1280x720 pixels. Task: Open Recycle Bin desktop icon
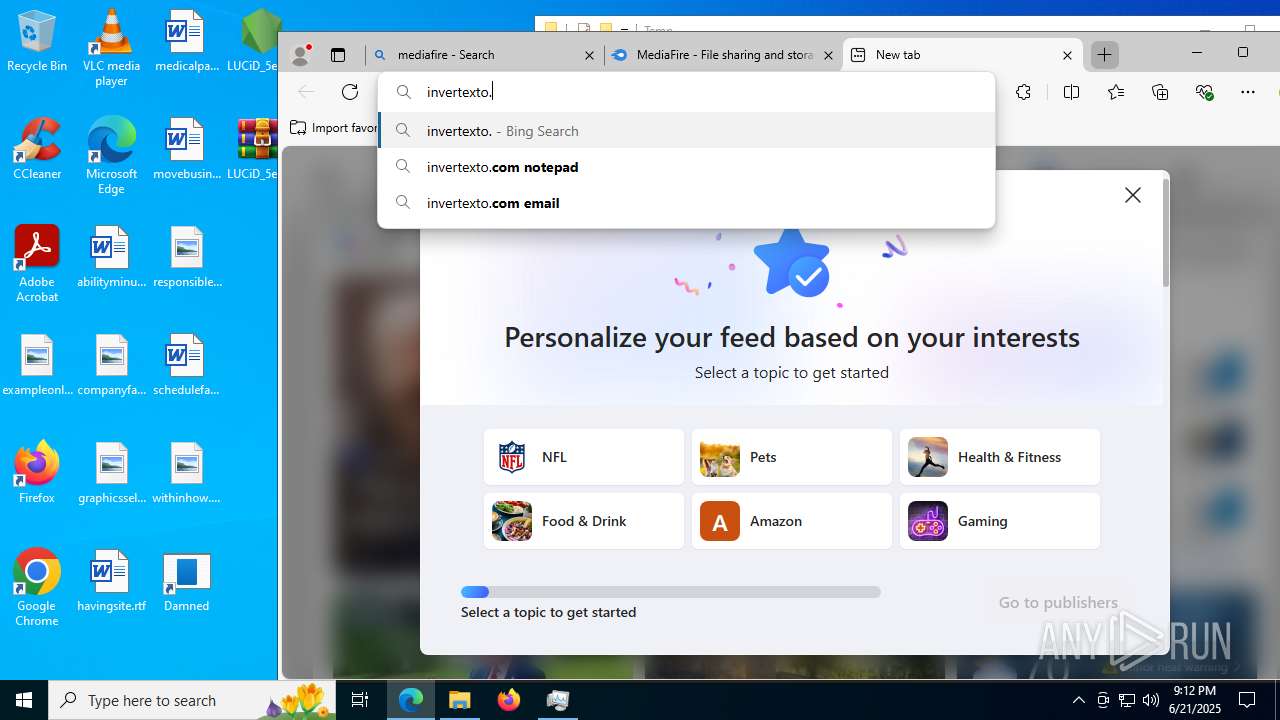[37, 42]
